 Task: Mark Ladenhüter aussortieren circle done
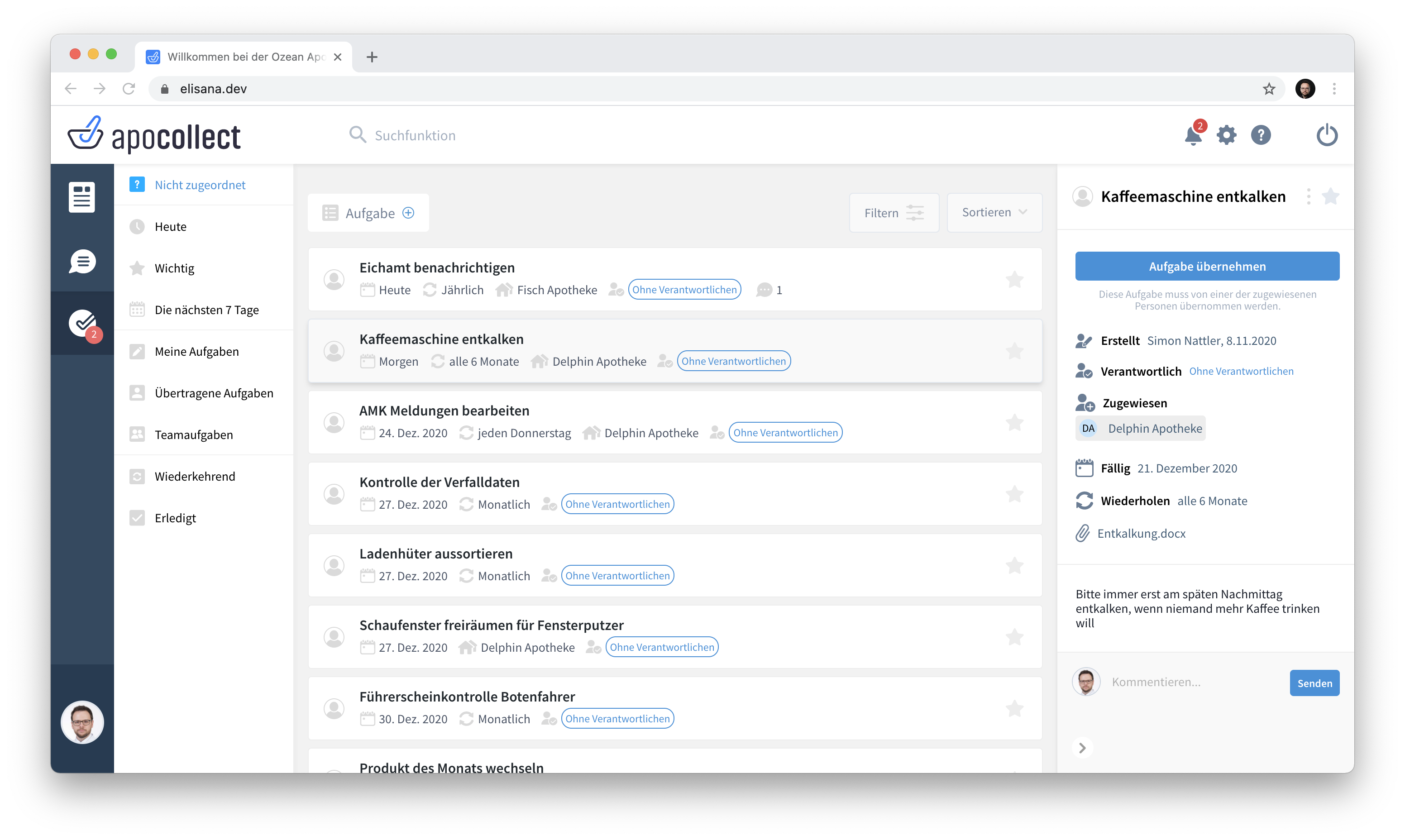334,565
